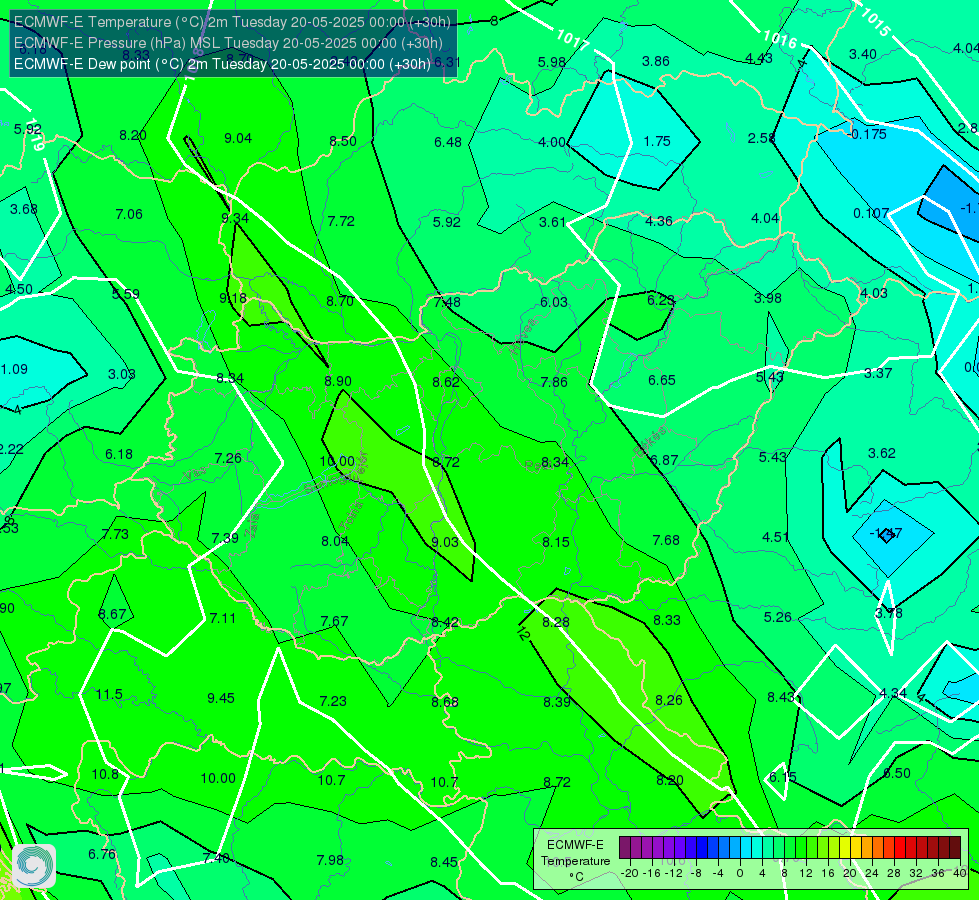
Task: Click the 0.107 temperature value
Action: (871, 214)
